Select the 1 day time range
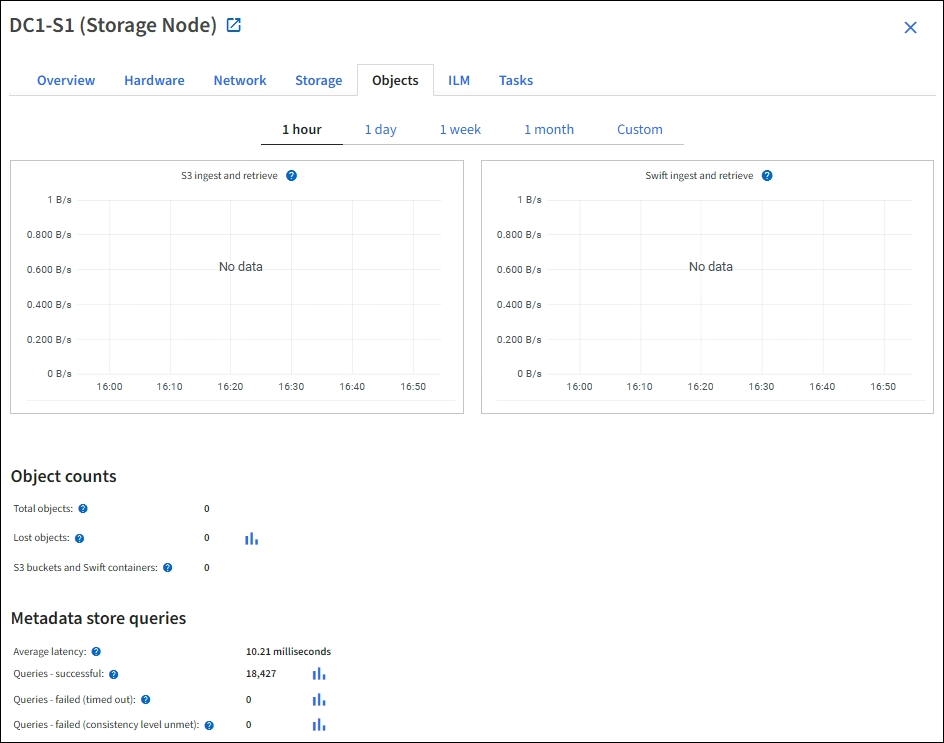 tap(380, 129)
